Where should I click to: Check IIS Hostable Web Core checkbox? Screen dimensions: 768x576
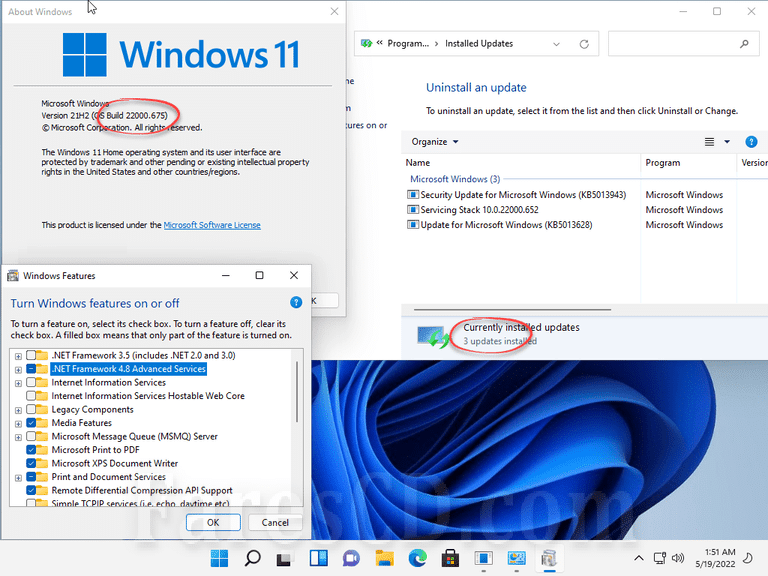(31, 396)
